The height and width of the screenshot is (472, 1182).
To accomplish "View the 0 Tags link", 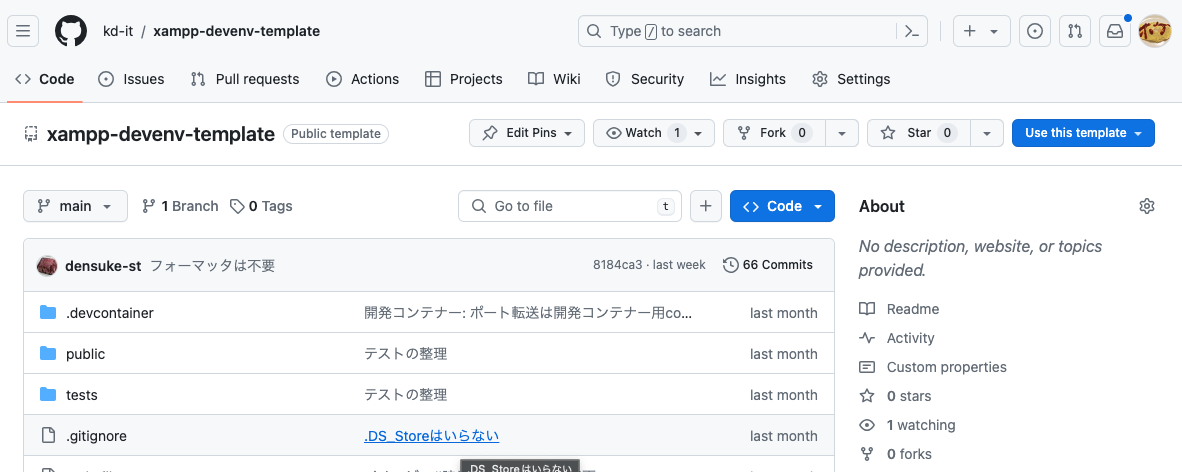I will 261,206.
